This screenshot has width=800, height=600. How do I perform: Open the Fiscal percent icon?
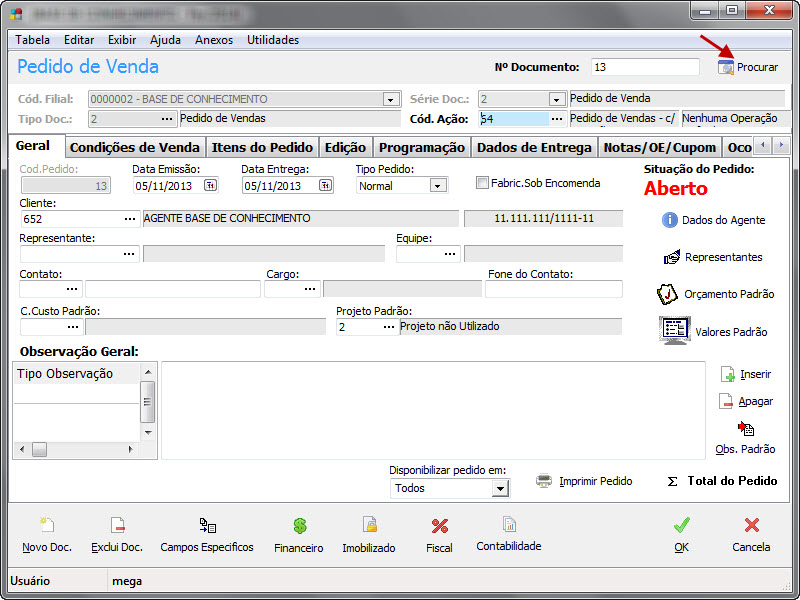tap(439, 526)
